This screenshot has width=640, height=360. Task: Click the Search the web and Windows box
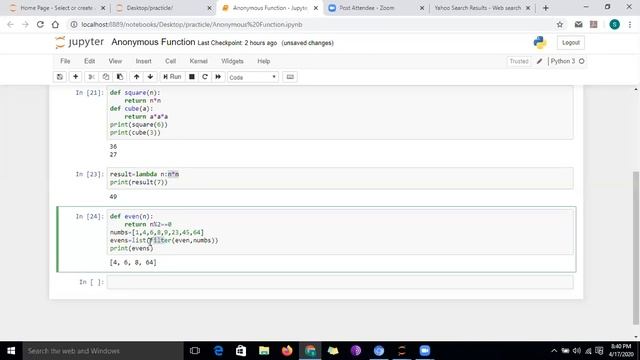[103, 351]
